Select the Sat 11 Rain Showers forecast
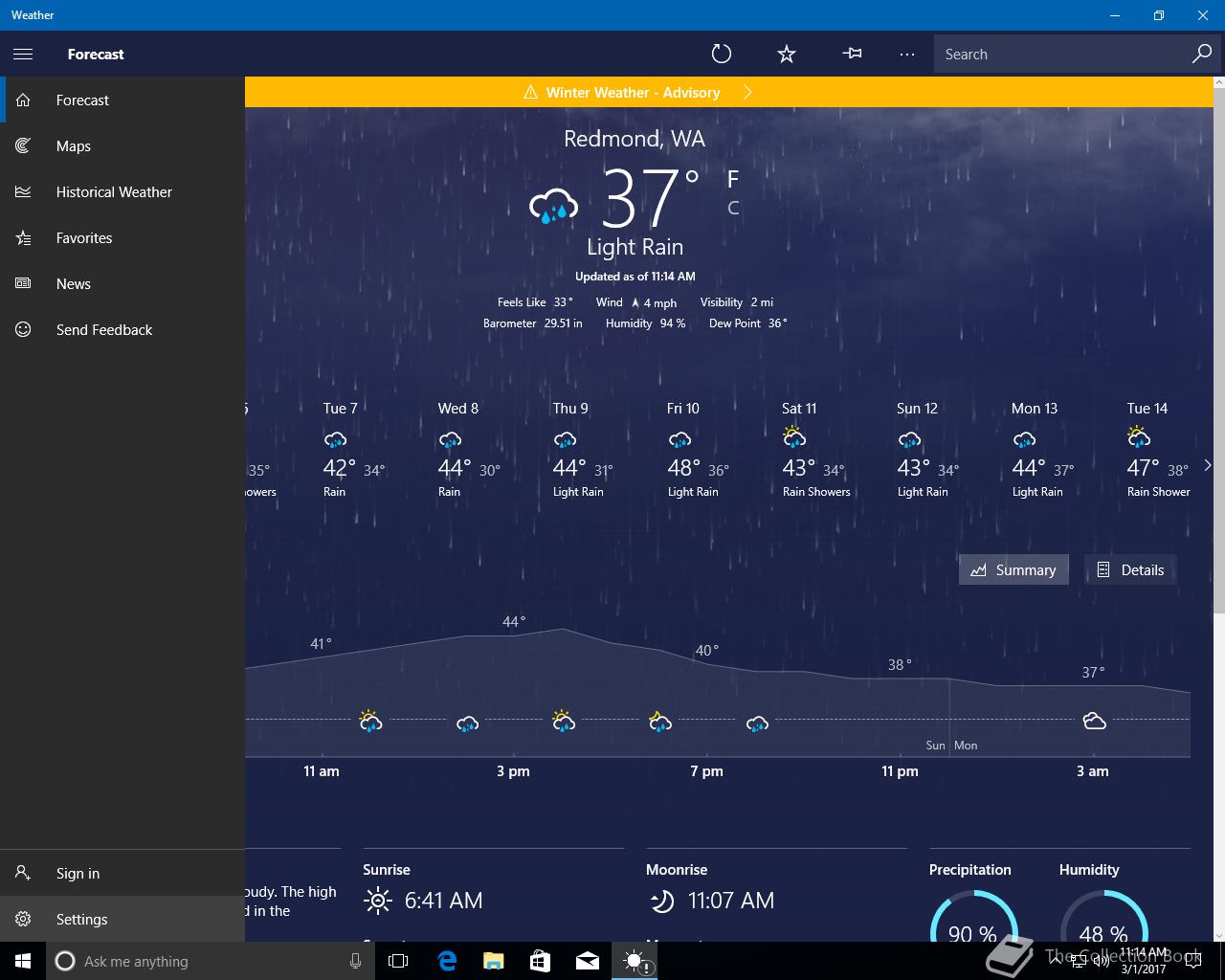The image size is (1225, 980). click(815, 450)
